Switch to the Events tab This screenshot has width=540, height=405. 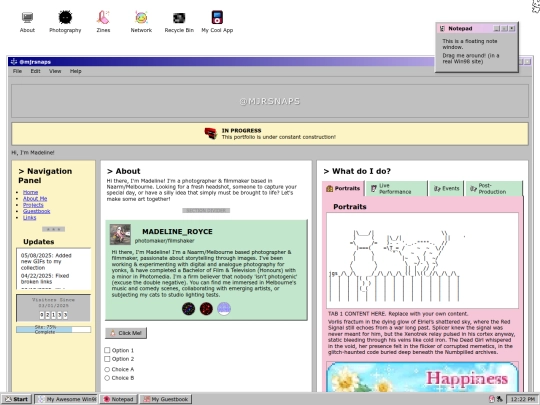point(446,188)
